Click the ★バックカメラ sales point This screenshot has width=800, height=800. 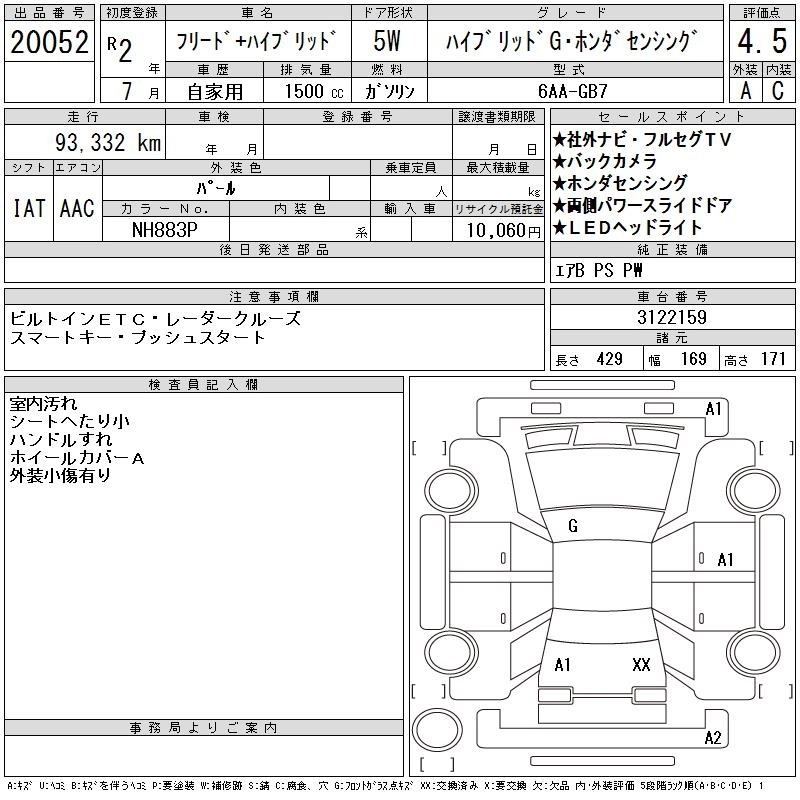[x=605, y=162]
